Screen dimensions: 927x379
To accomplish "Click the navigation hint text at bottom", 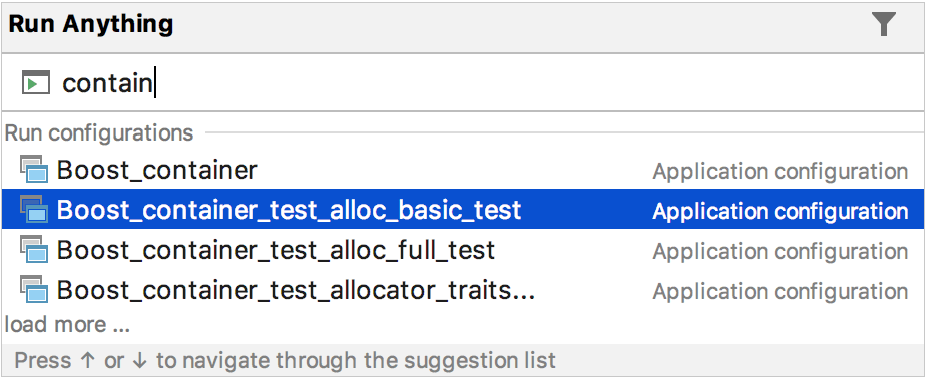I will coord(285,359).
